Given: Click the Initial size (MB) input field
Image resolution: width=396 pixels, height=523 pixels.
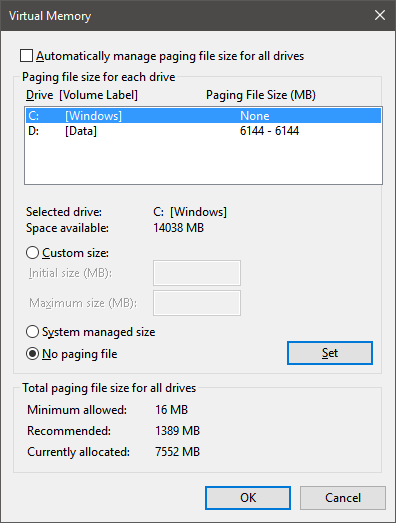Looking at the screenshot, I should pyautogui.click(x=197, y=273).
